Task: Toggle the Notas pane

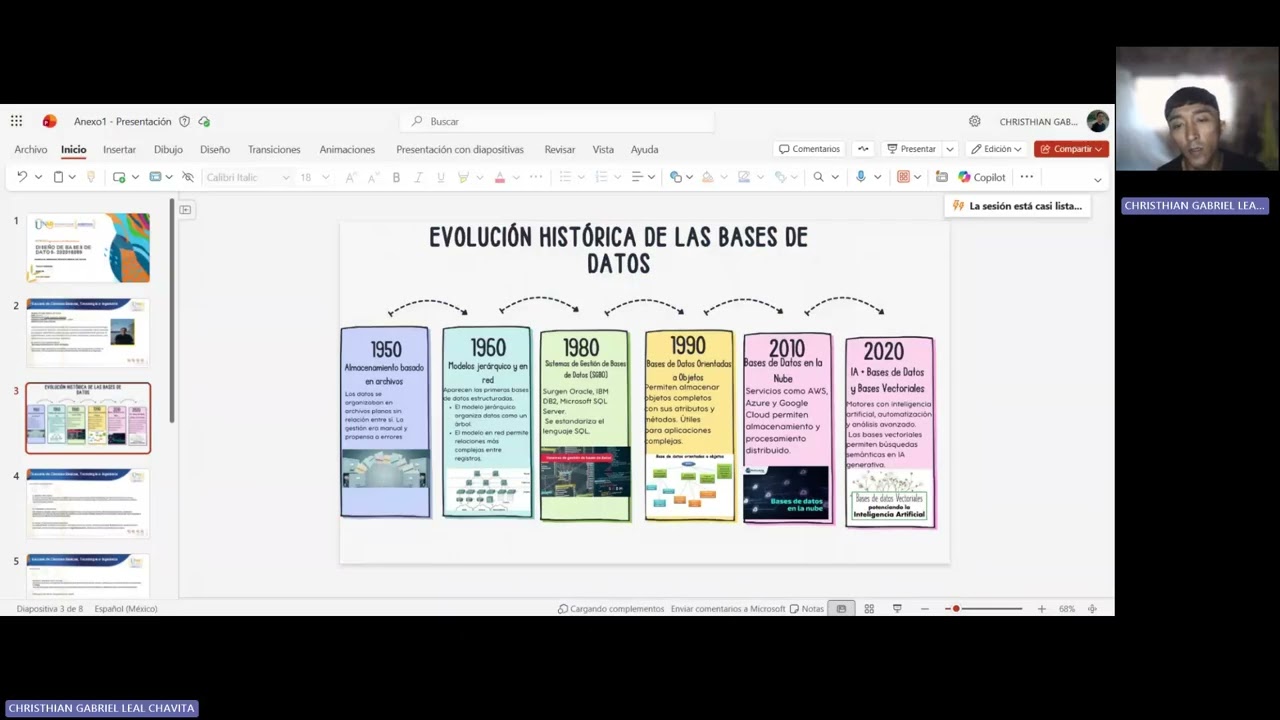Action: [806, 608]
